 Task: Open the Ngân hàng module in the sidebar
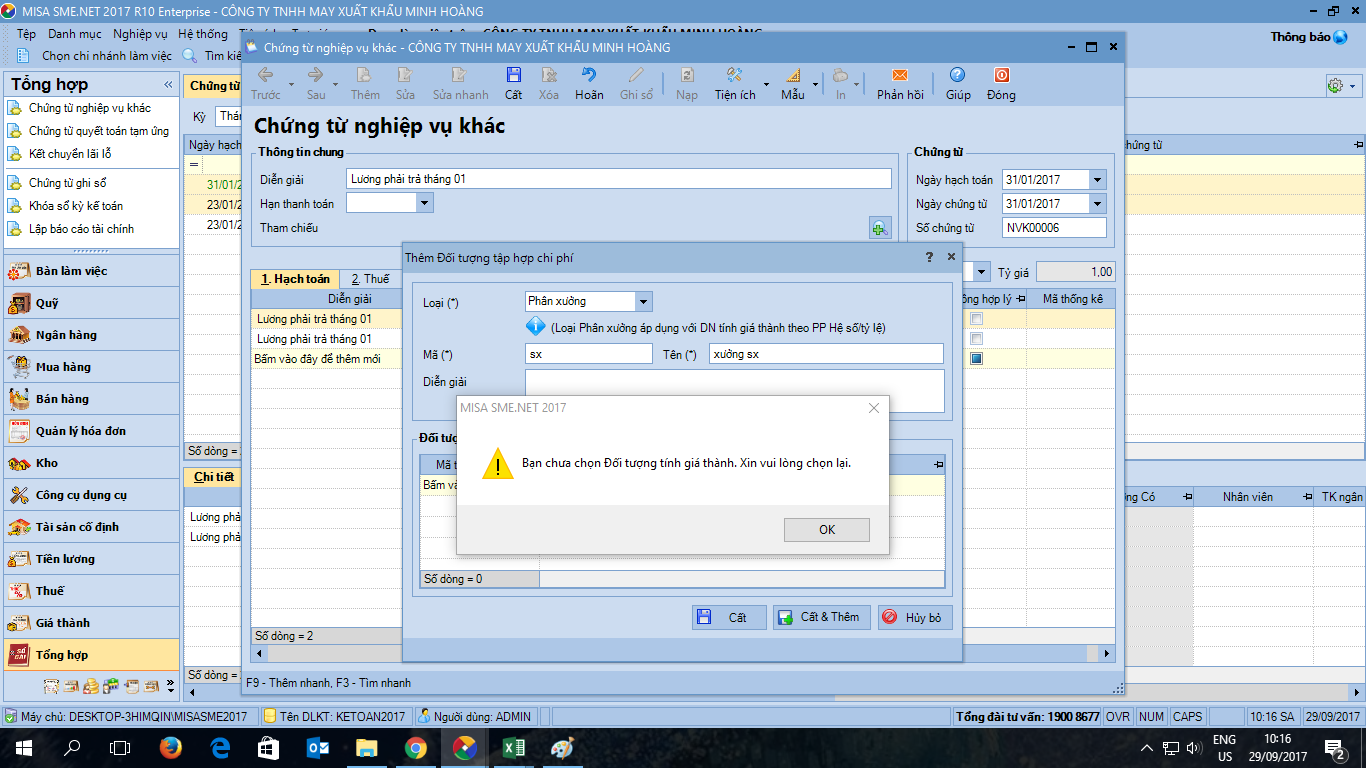[x=92, y=335]
